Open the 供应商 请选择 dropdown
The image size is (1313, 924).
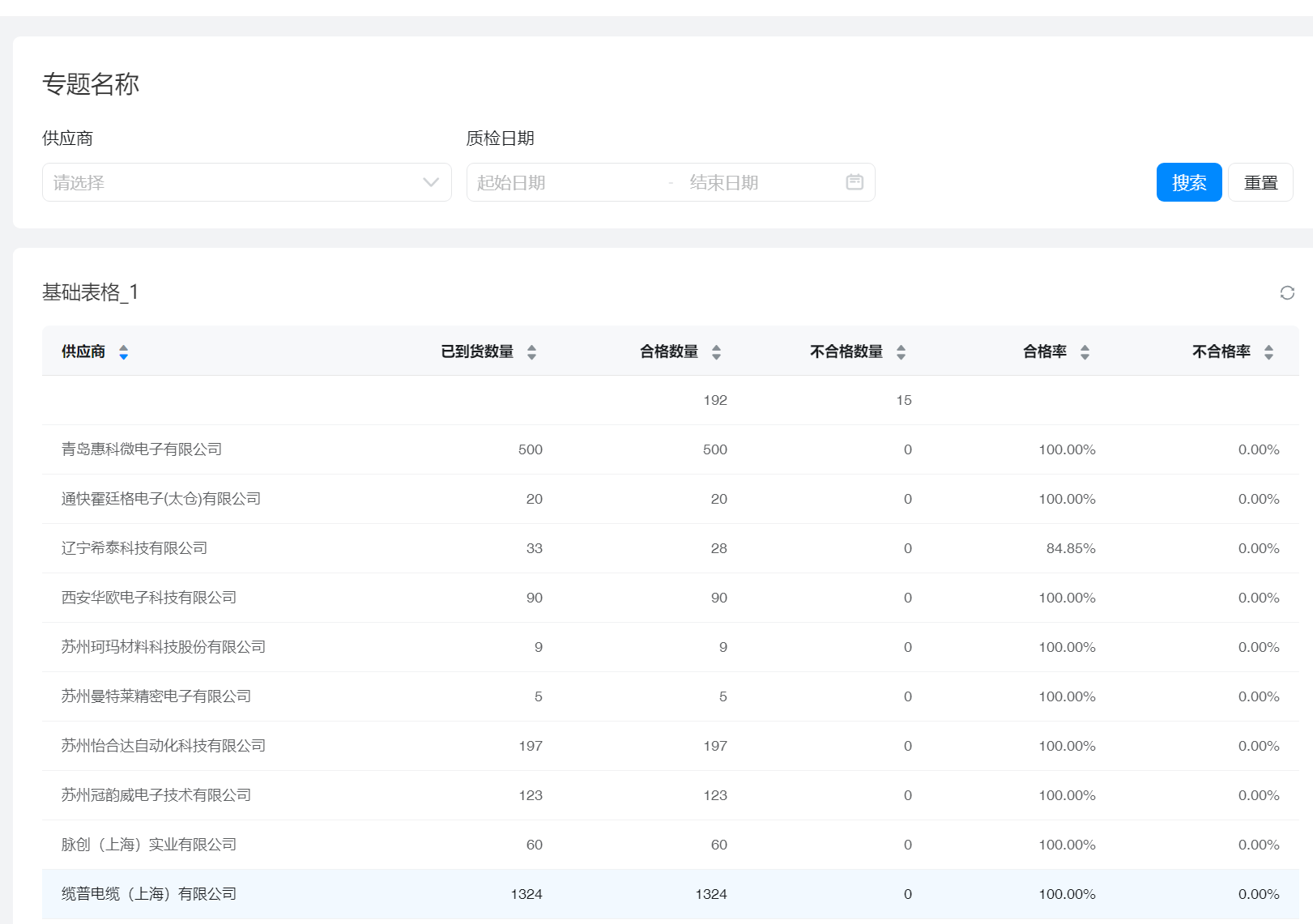(x=247, y=182)
